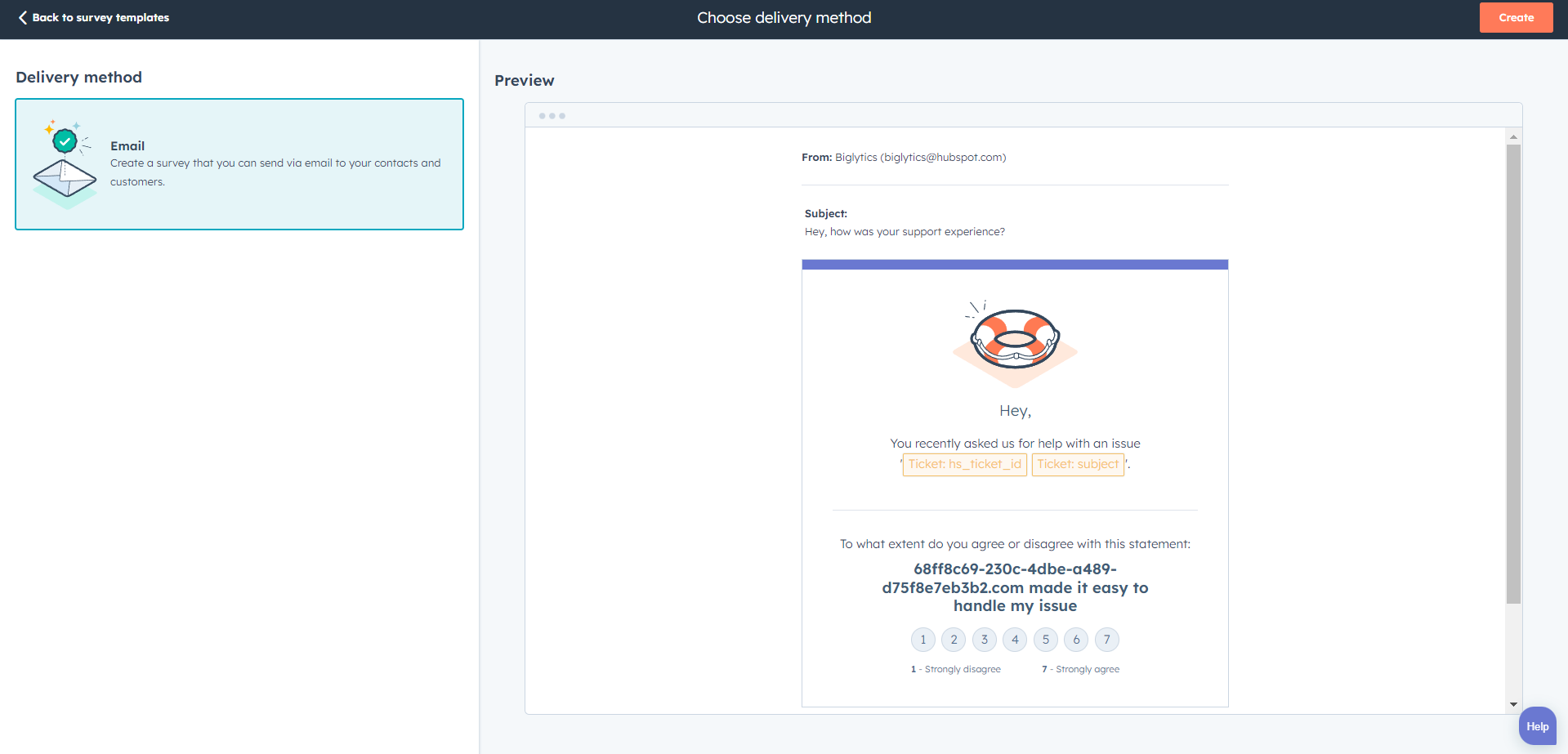This screenshot has width=1568, height=754.
Task: Select rating 1 Strongly disagree
Action: click(x=922, y=640)
